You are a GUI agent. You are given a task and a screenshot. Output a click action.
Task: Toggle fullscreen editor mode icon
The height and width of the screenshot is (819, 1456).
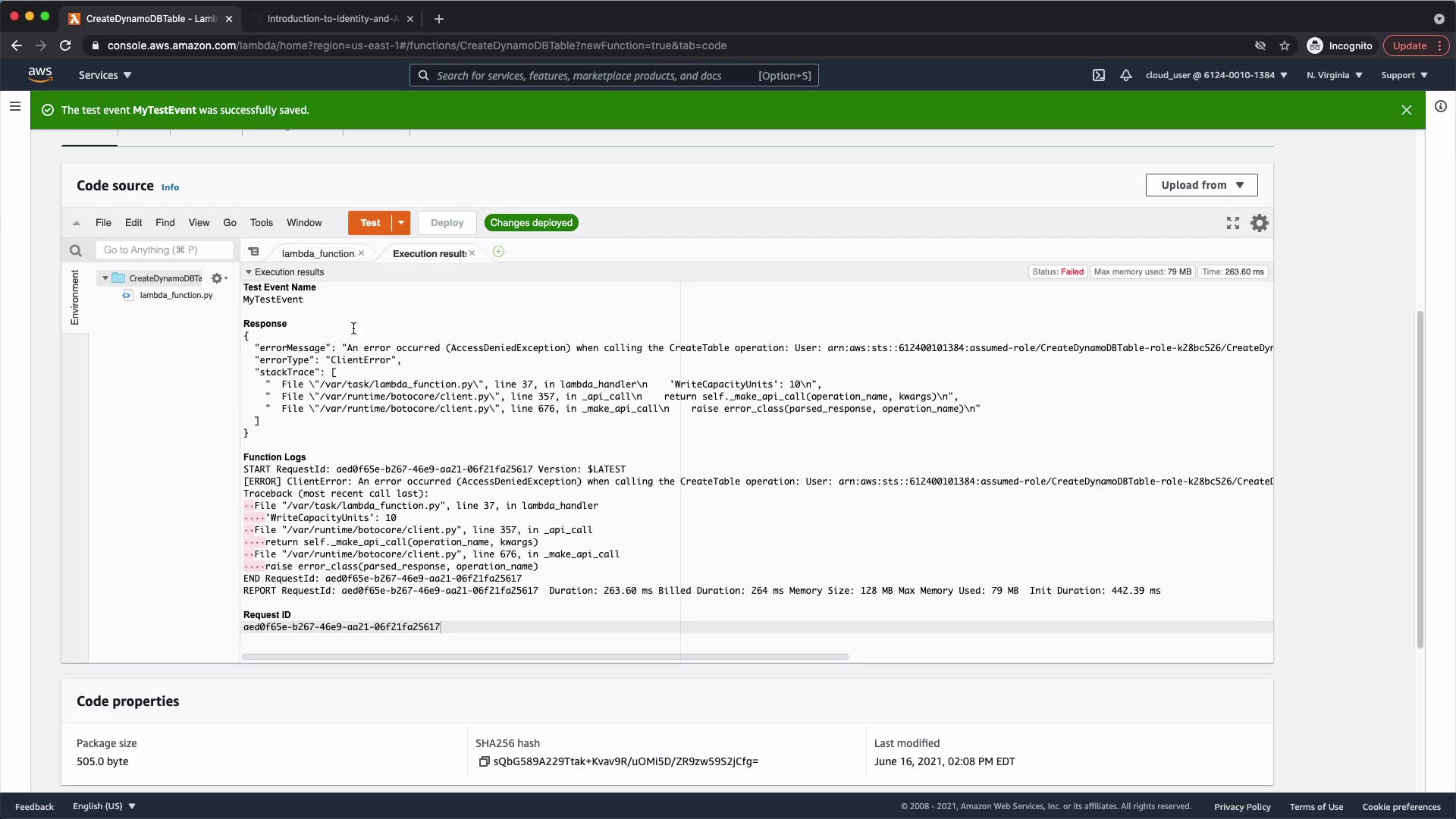pyautogui.click(x=1233, y=223)
